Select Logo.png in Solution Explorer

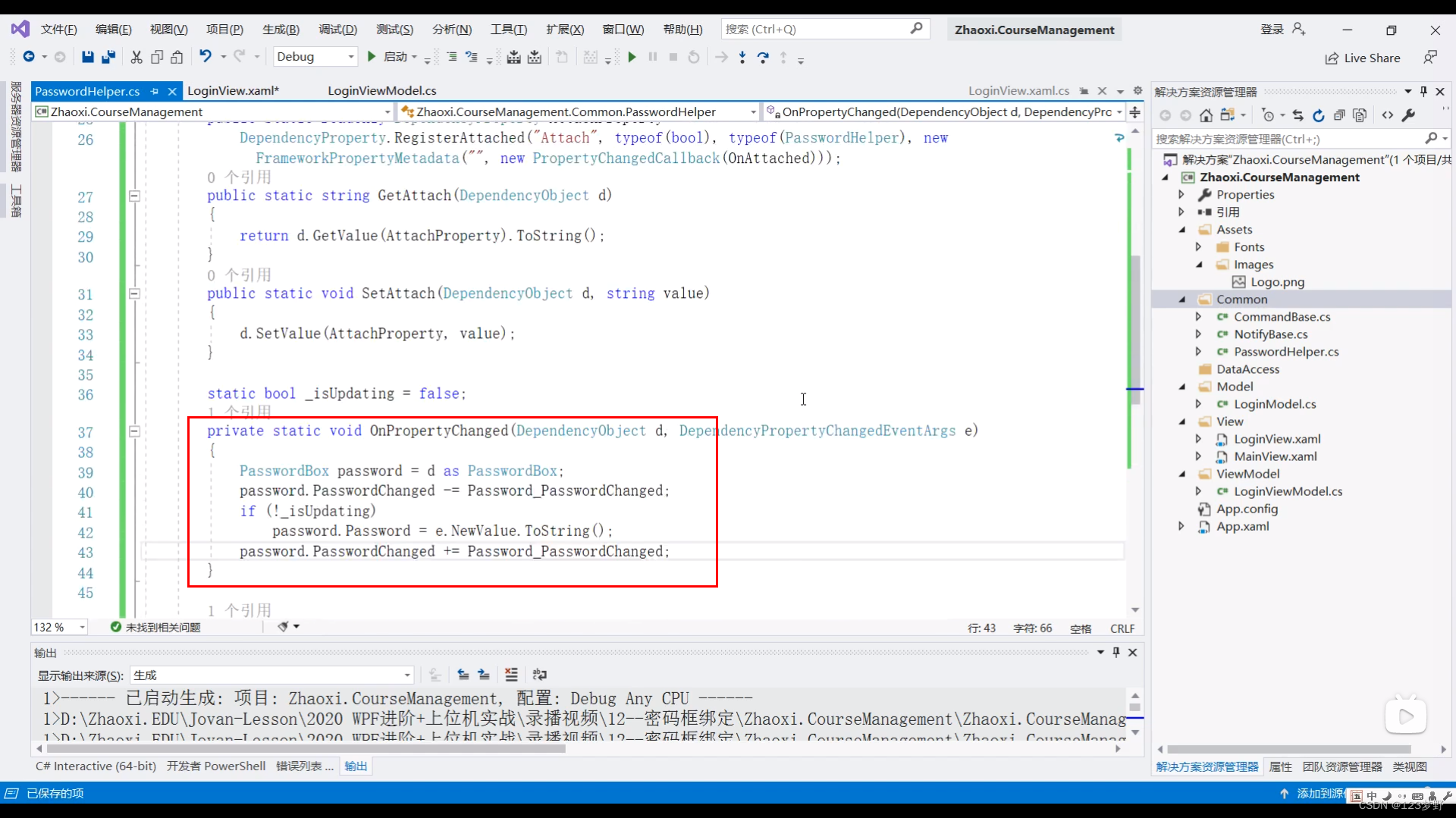pyautogui.click(x=1277, y=282)
